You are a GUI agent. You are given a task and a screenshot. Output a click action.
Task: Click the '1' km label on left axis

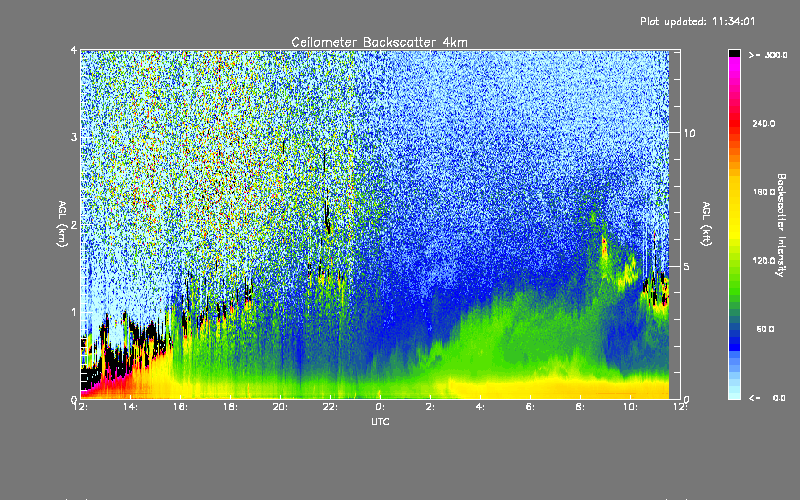point(74,312)
